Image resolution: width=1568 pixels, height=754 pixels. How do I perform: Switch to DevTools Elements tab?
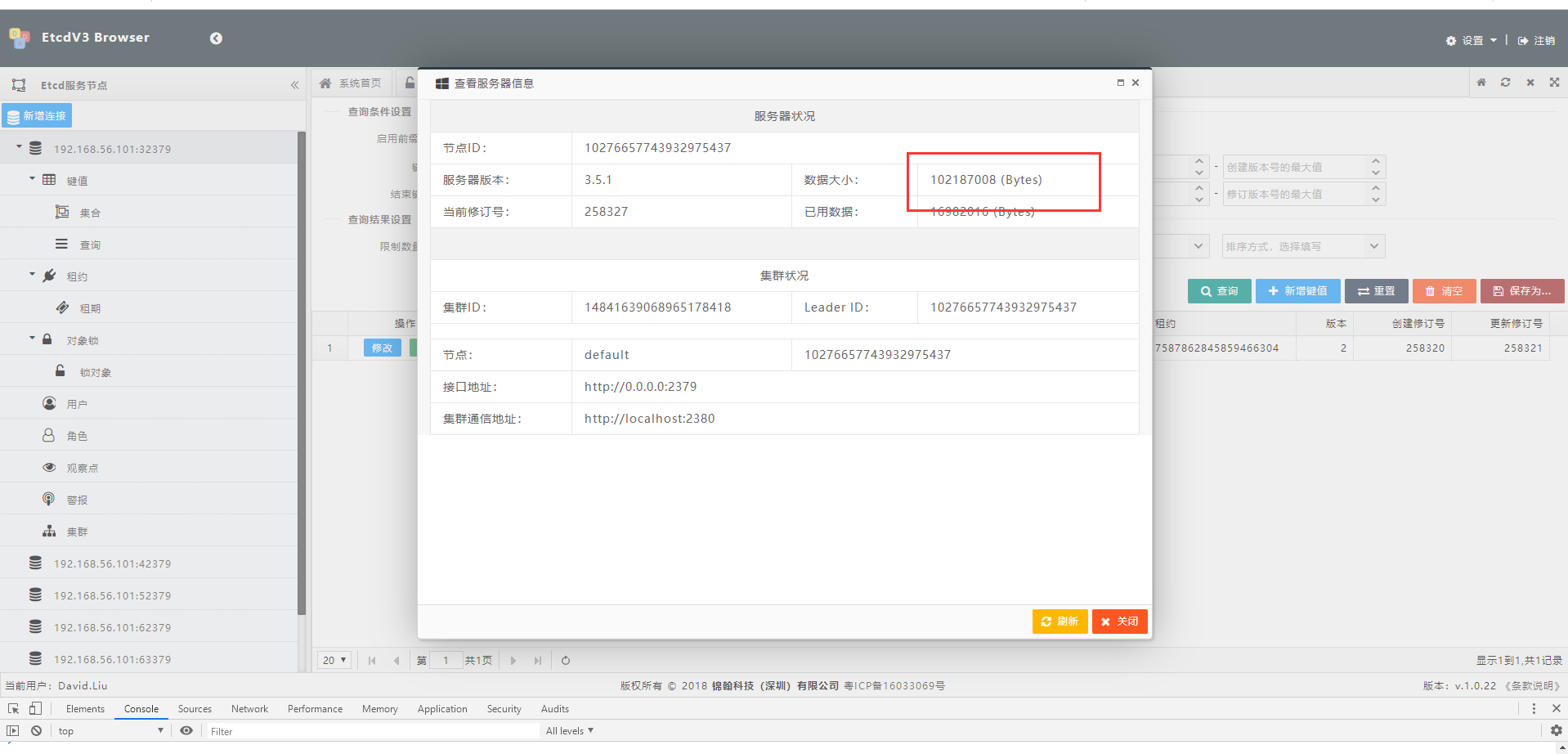point(85,709)
